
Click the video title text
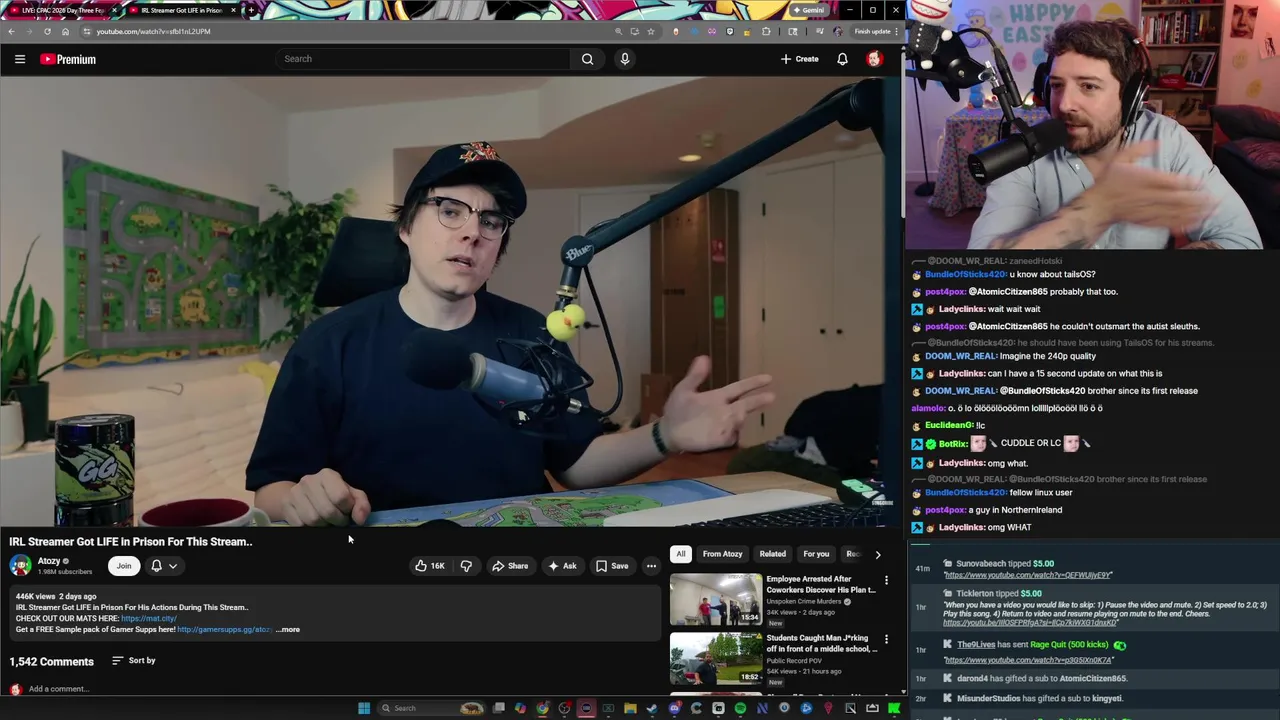[131, 542]
